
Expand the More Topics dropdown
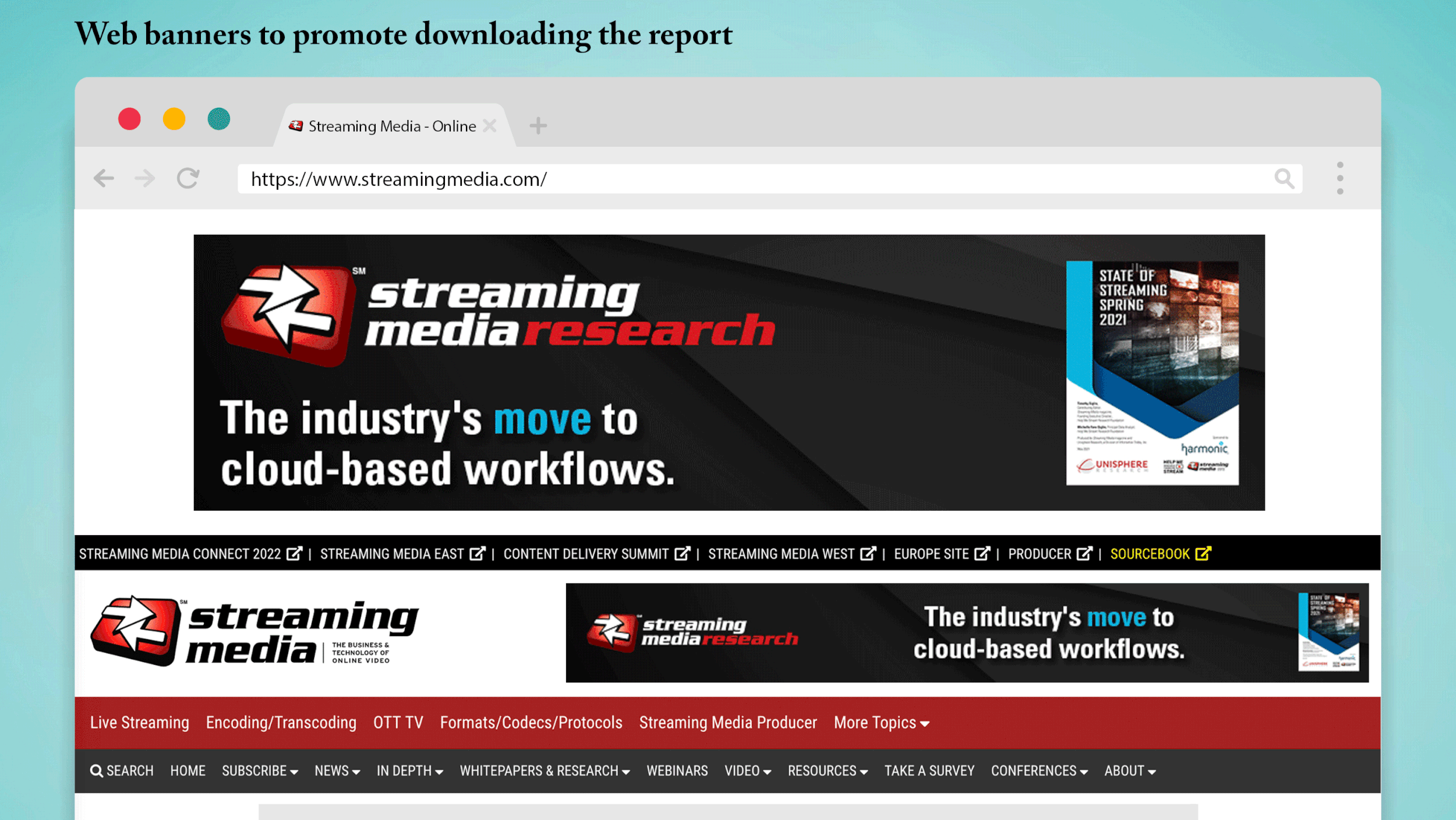click(x=881, y=723)
